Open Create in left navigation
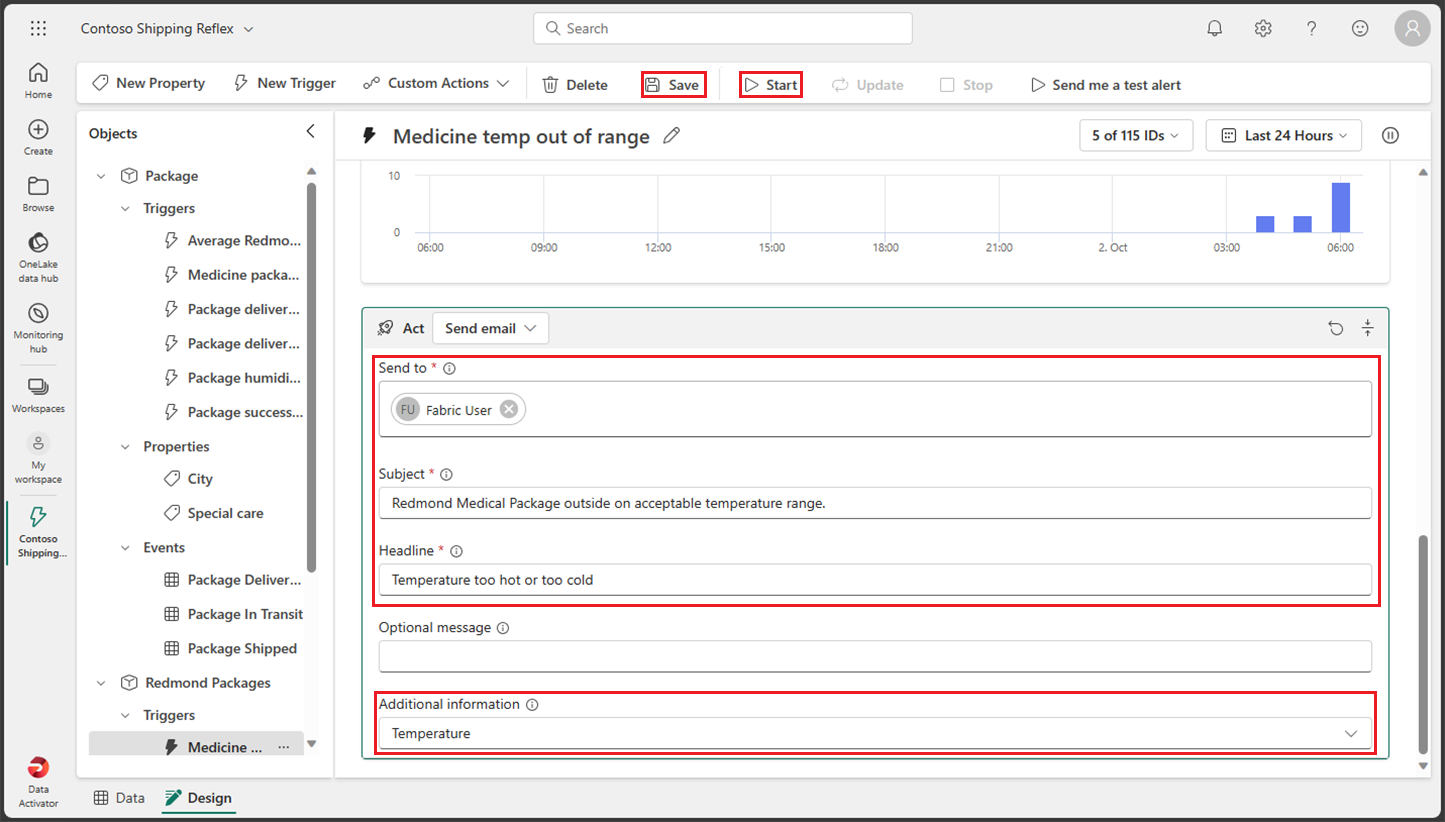 [38, 138]
